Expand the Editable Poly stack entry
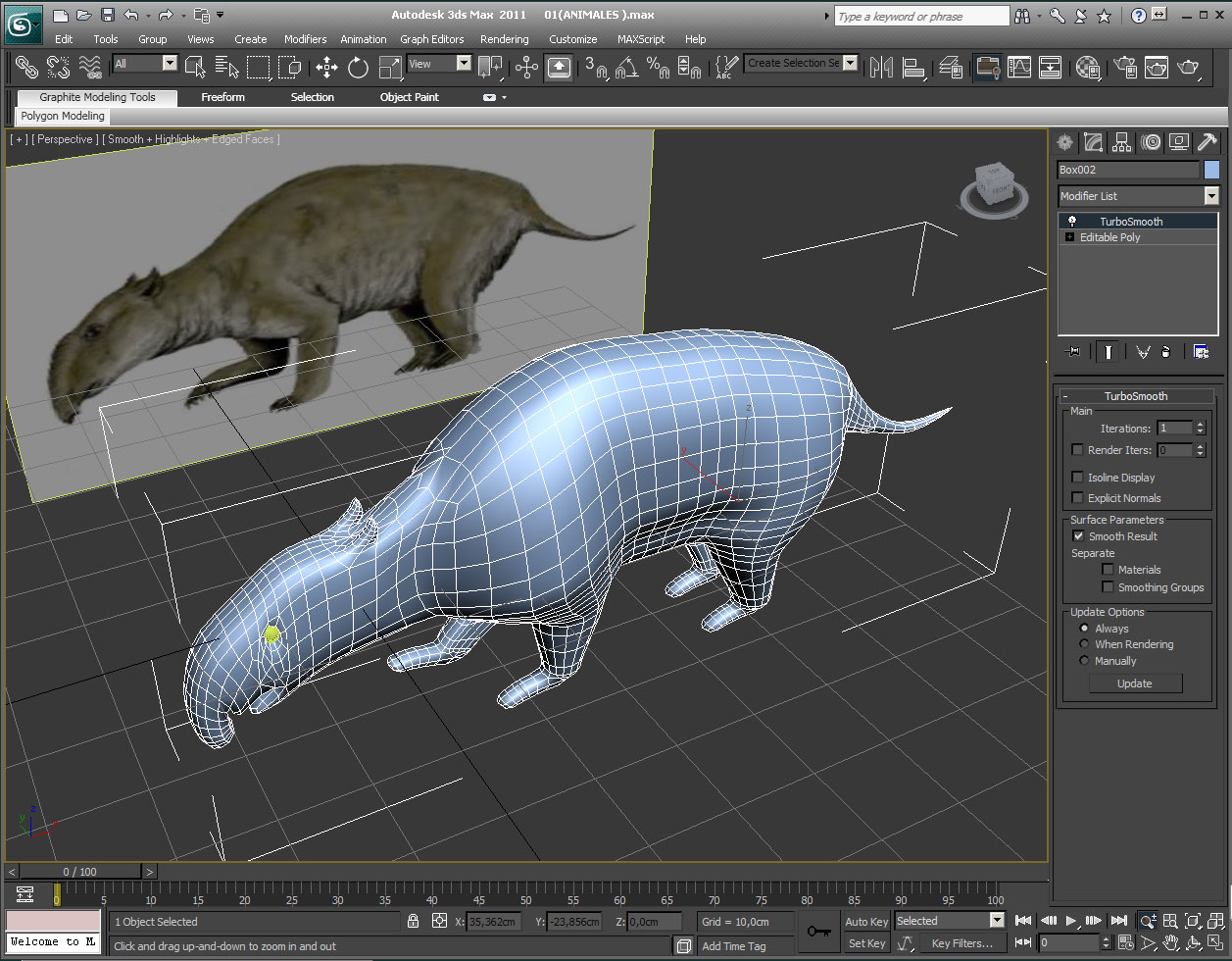This screenshot has width=1232, height=961. tap(1069, 237)
